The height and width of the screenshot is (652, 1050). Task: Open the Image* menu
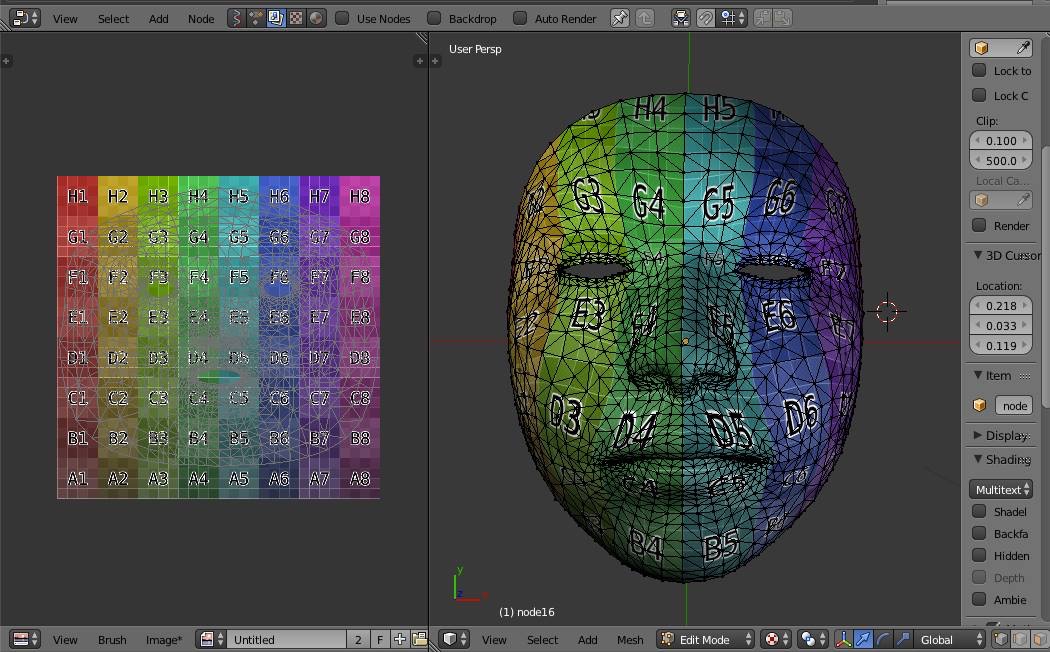pyautogui.click(x=164, y=640)
